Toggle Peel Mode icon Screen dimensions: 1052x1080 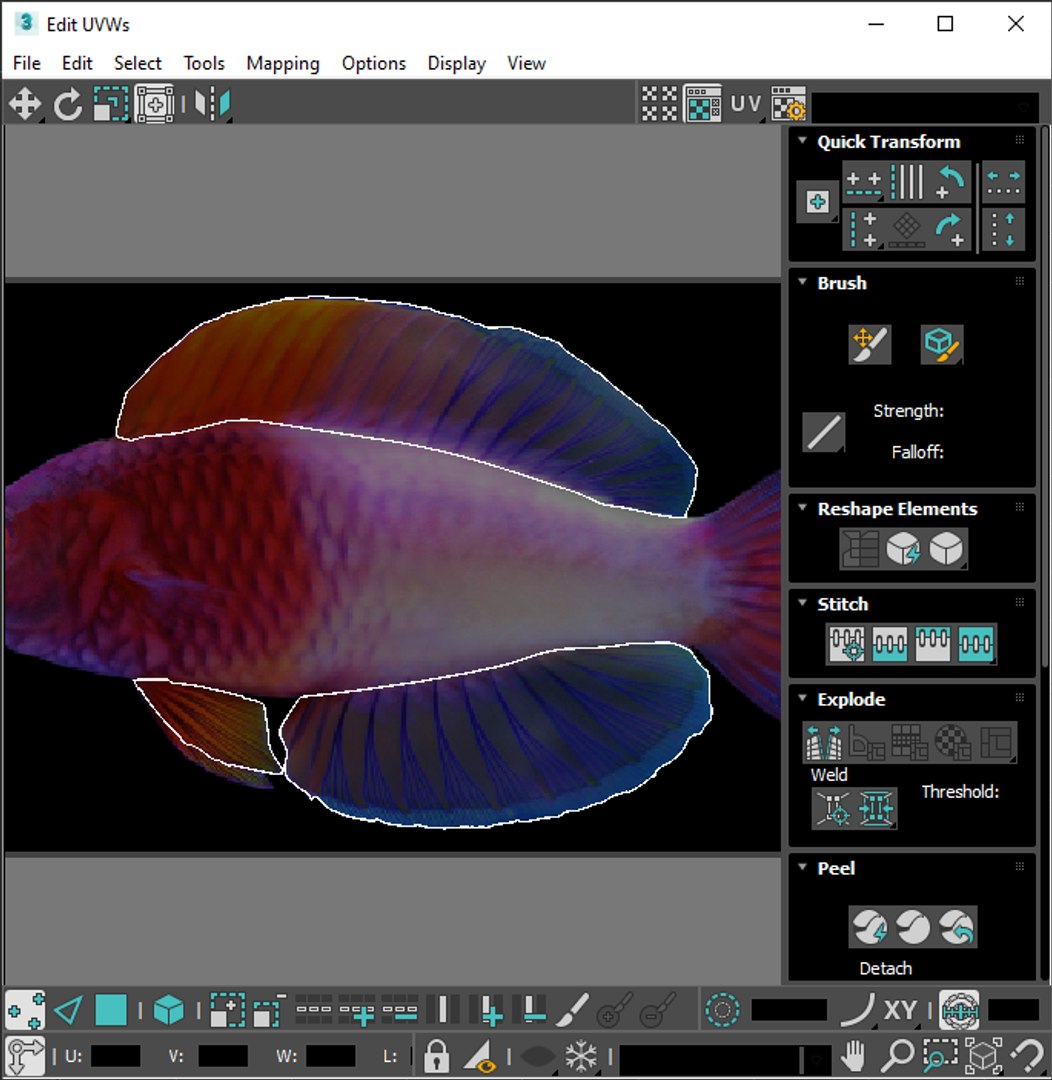(x=913, y=927)
